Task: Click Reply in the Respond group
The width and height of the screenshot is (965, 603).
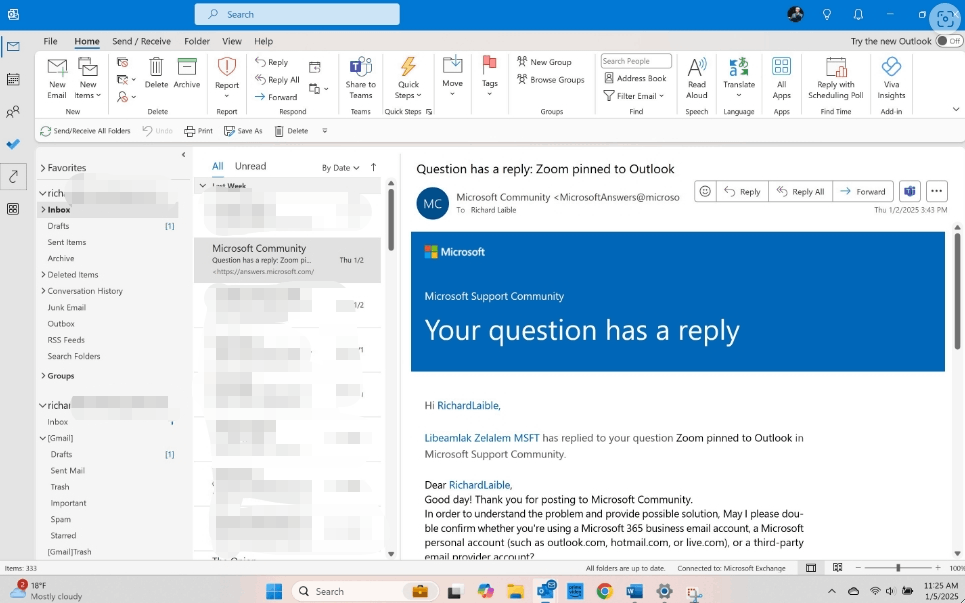Action: click(272, 62)
